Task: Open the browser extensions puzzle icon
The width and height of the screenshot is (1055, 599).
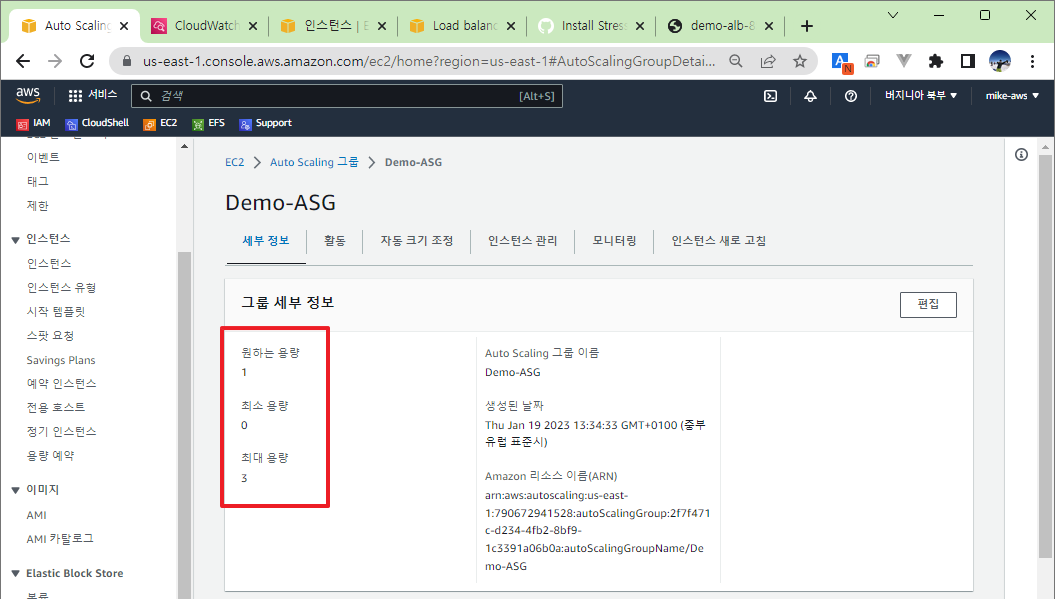Action: (x=935, y=61)
